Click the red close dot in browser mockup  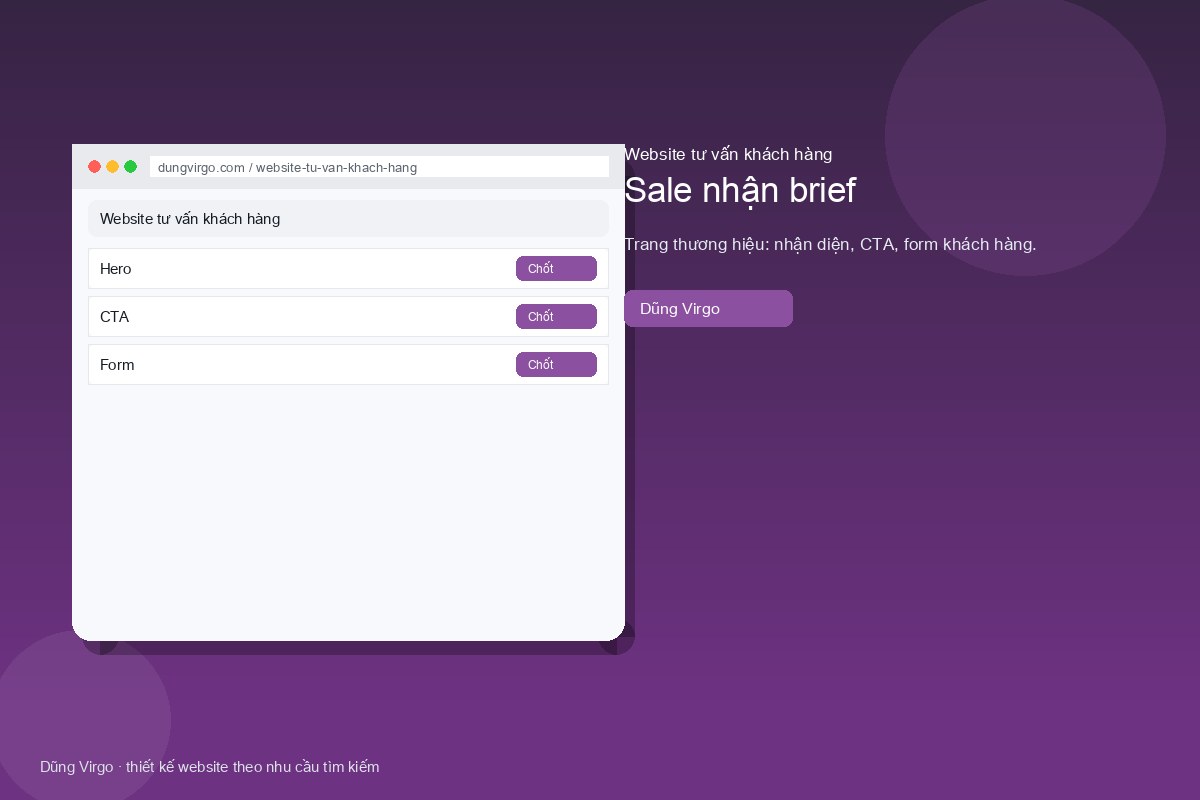(x=95, y=167)
